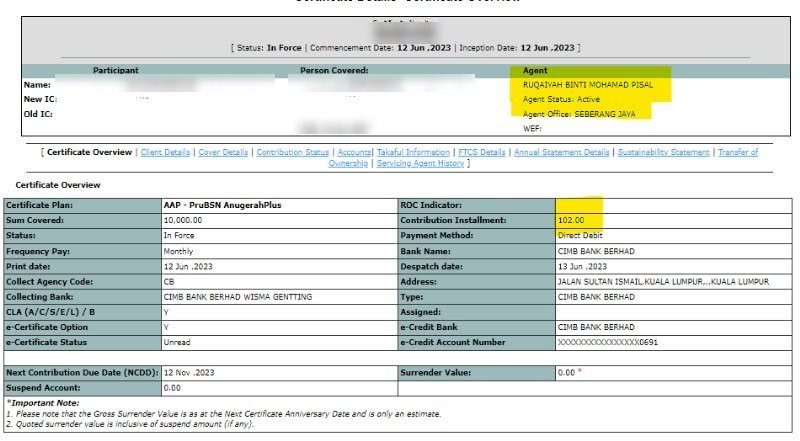Viewport: 800px width, 441px height.
Task: Click the Participant column header
Action: pos(115,70)
